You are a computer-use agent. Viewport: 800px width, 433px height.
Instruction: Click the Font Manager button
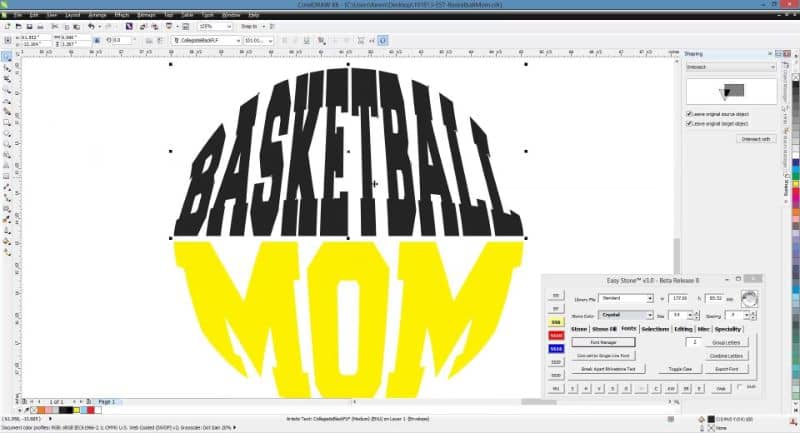tap(604, 342)
